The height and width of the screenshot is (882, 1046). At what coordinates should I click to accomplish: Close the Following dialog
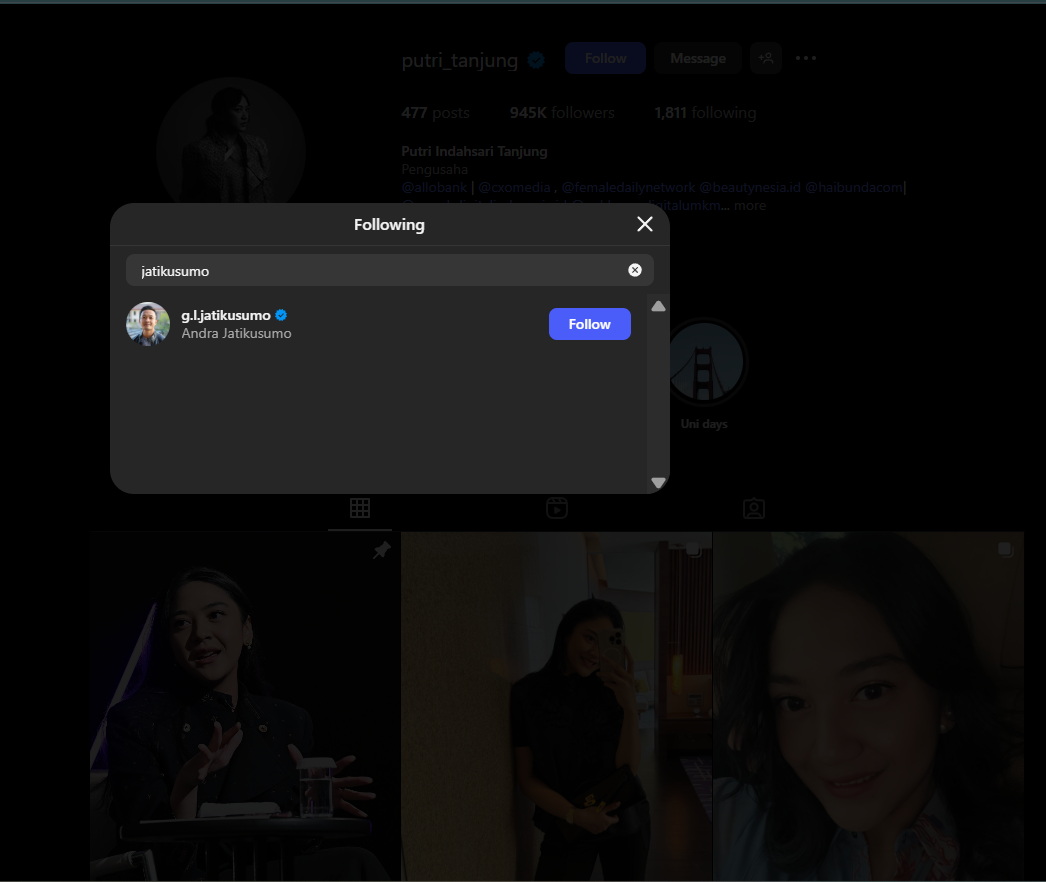pos(645,224)
